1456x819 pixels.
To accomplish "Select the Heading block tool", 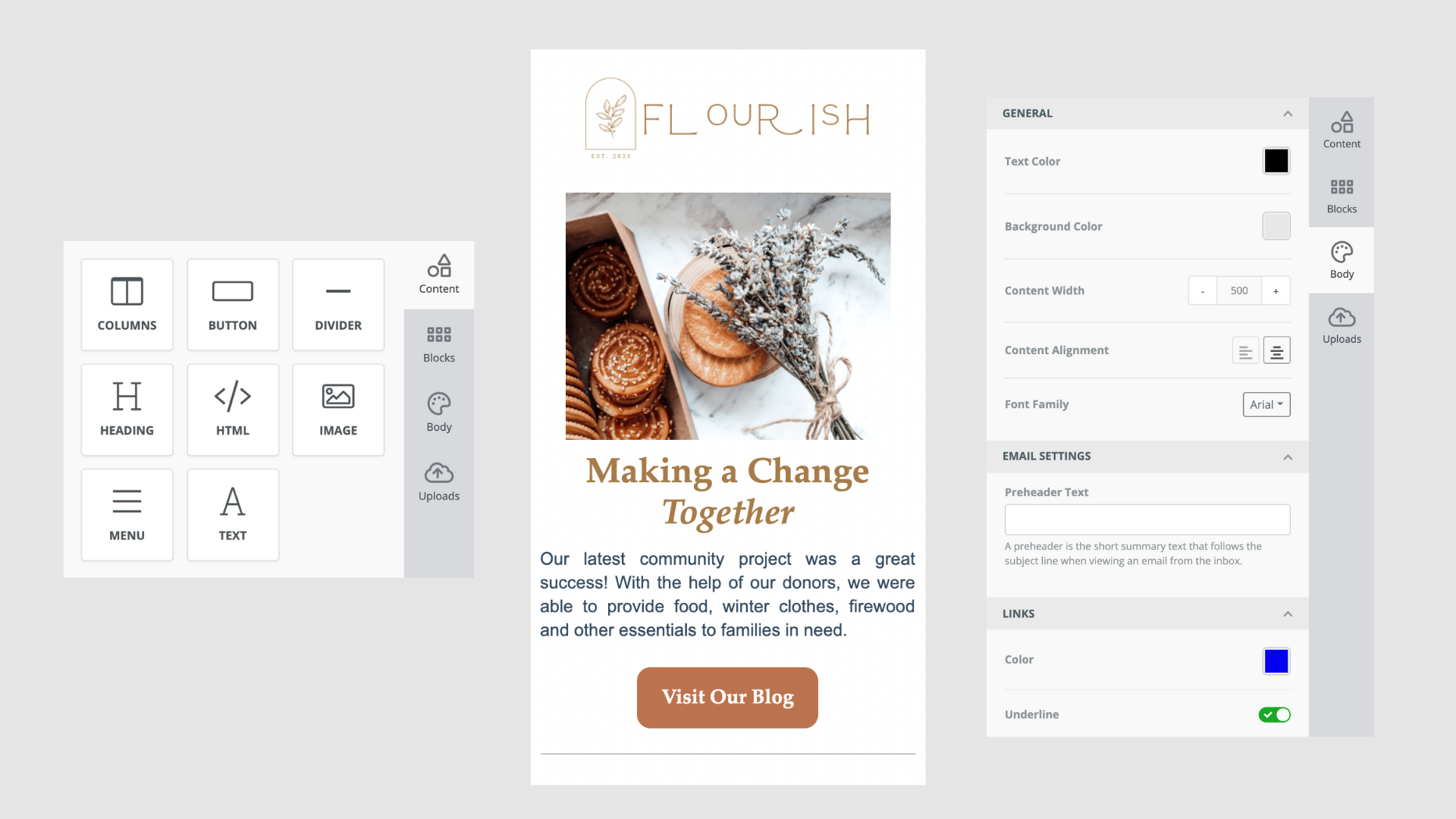I will point(126,409).
